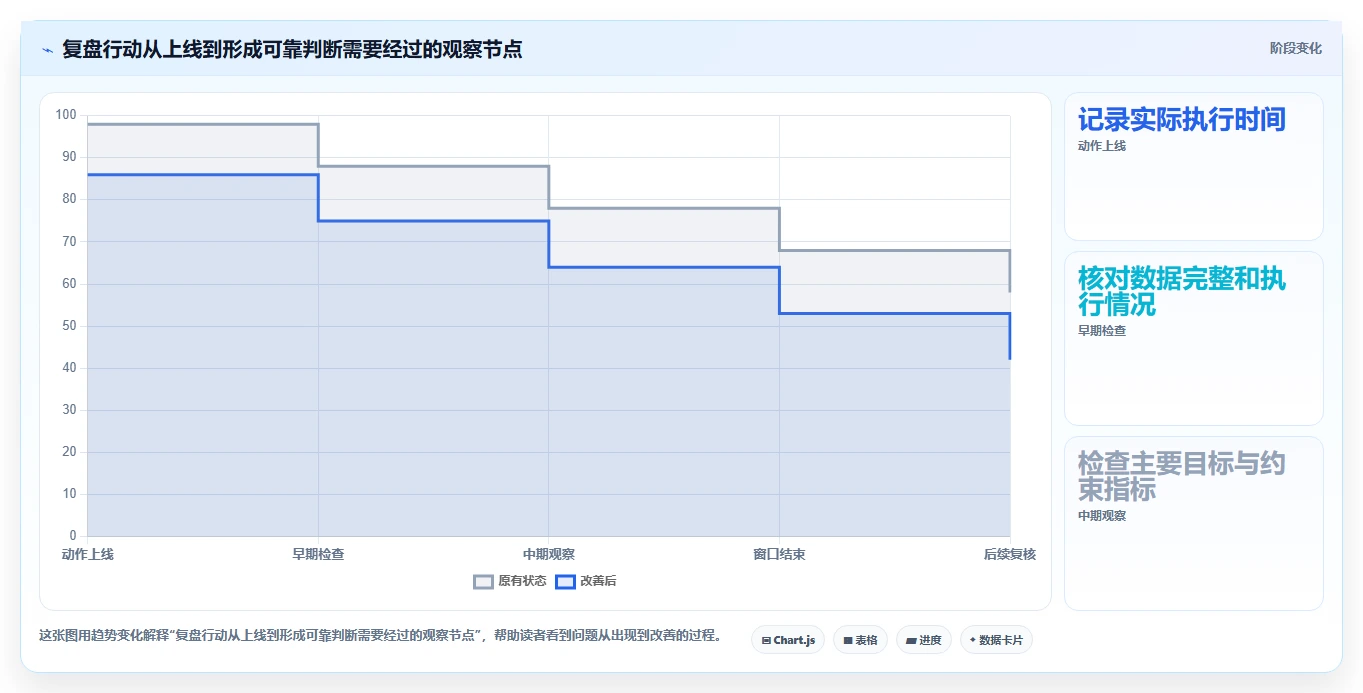Toggle the 改善后 legend entry
1363x693 pixels.
[586, 581]
